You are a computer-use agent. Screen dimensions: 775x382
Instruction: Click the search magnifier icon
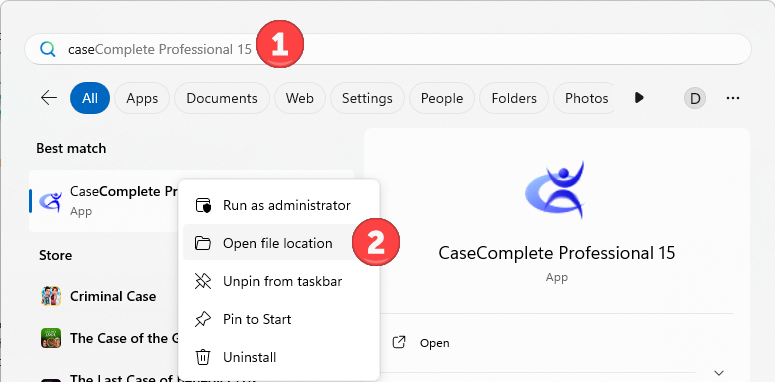[x=48, y=49]
